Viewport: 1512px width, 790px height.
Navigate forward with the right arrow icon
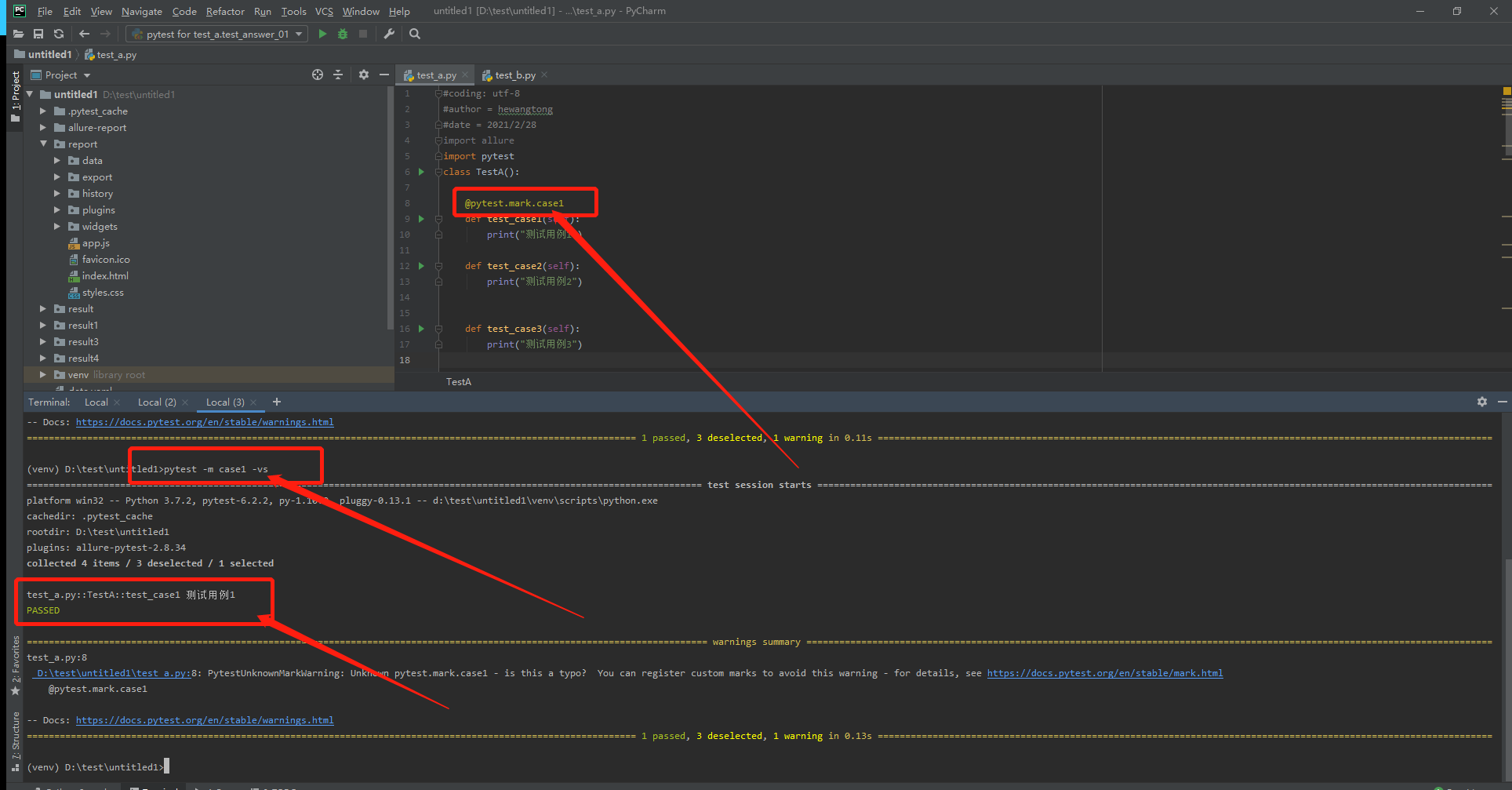coord(105,34)
